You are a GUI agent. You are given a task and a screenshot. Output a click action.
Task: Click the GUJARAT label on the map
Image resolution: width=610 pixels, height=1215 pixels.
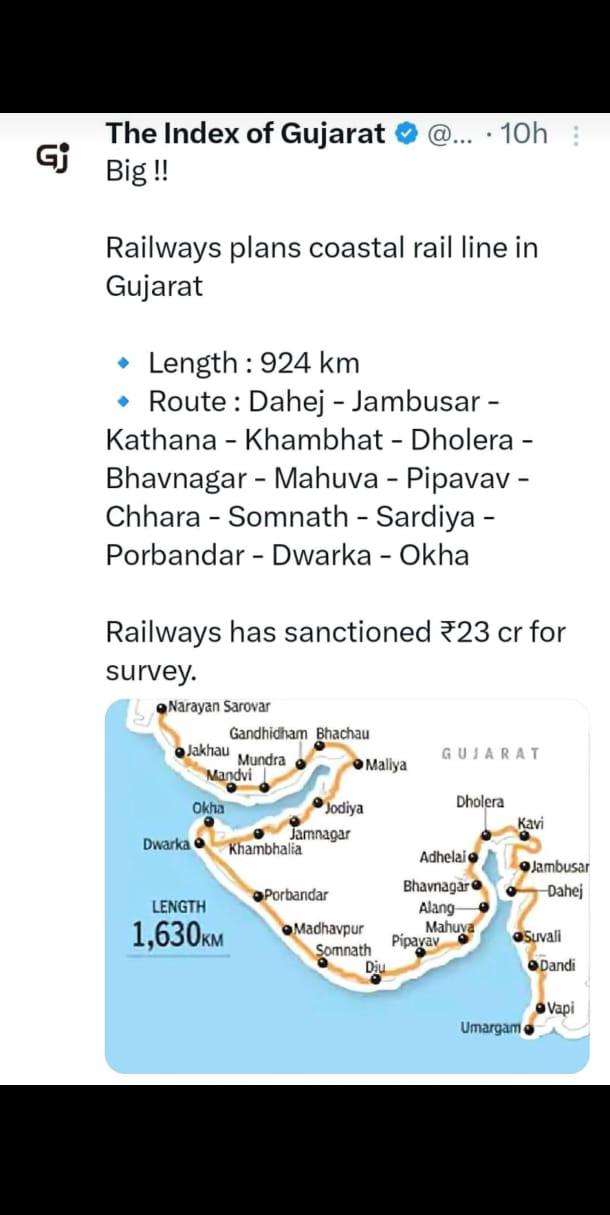pos(490,753)
